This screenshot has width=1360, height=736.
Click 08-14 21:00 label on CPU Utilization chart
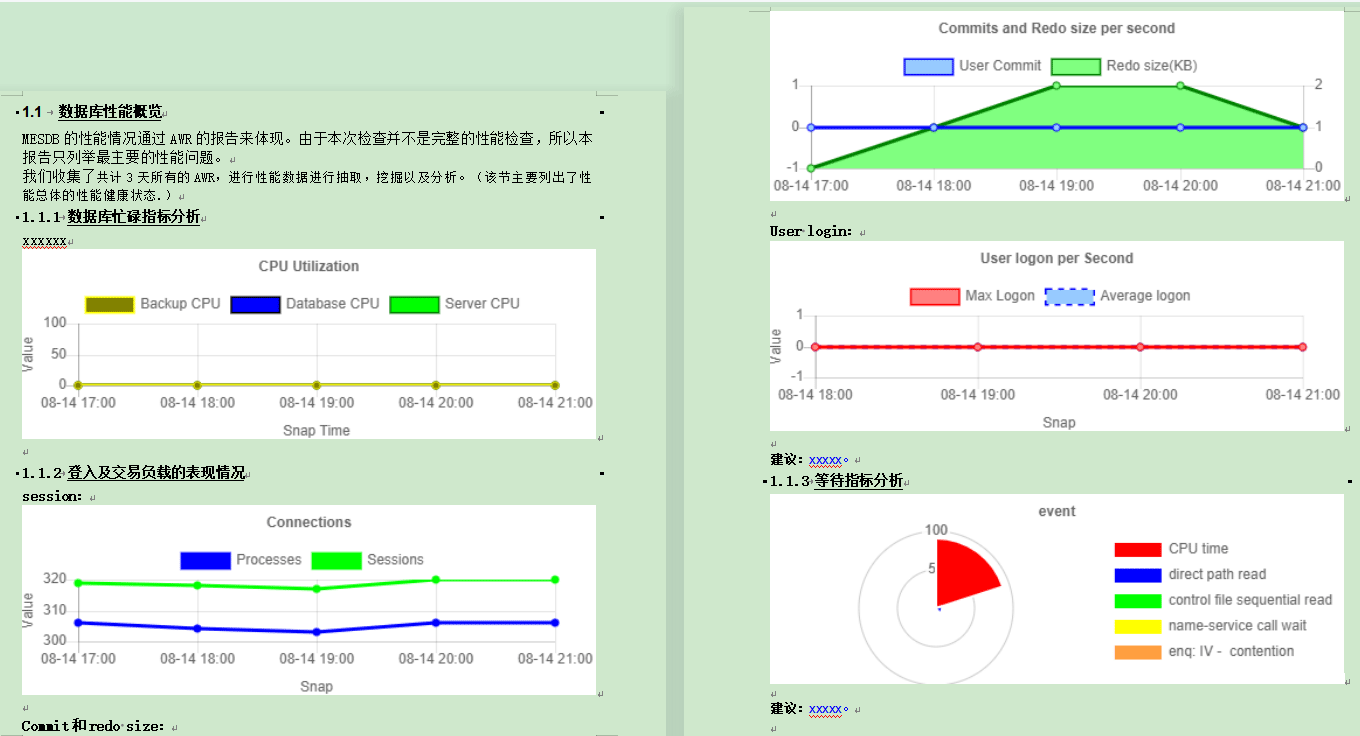tap(555, 403)
